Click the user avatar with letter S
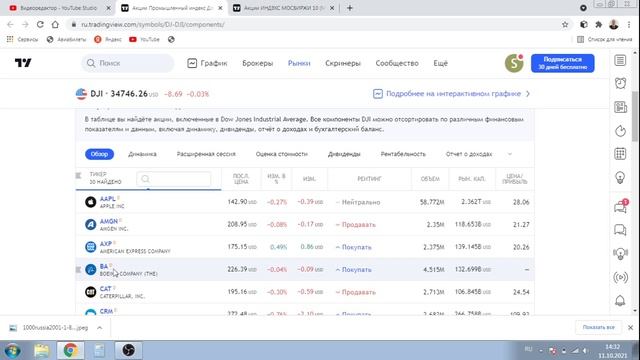Viewport: 640px width, 360px height. point(514,63)
